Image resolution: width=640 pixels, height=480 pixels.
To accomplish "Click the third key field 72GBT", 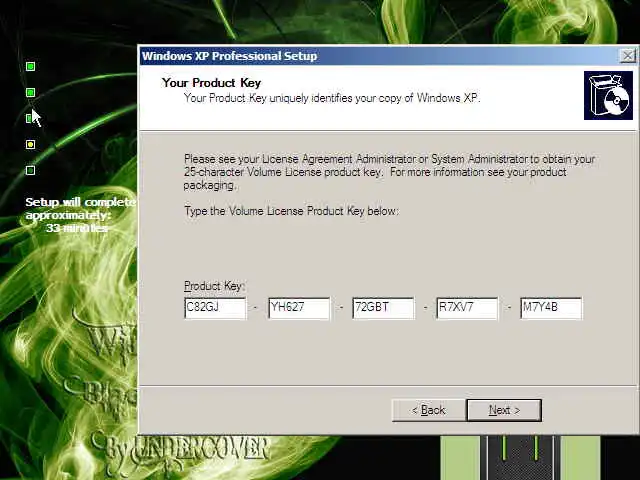I will coord(383,308).
